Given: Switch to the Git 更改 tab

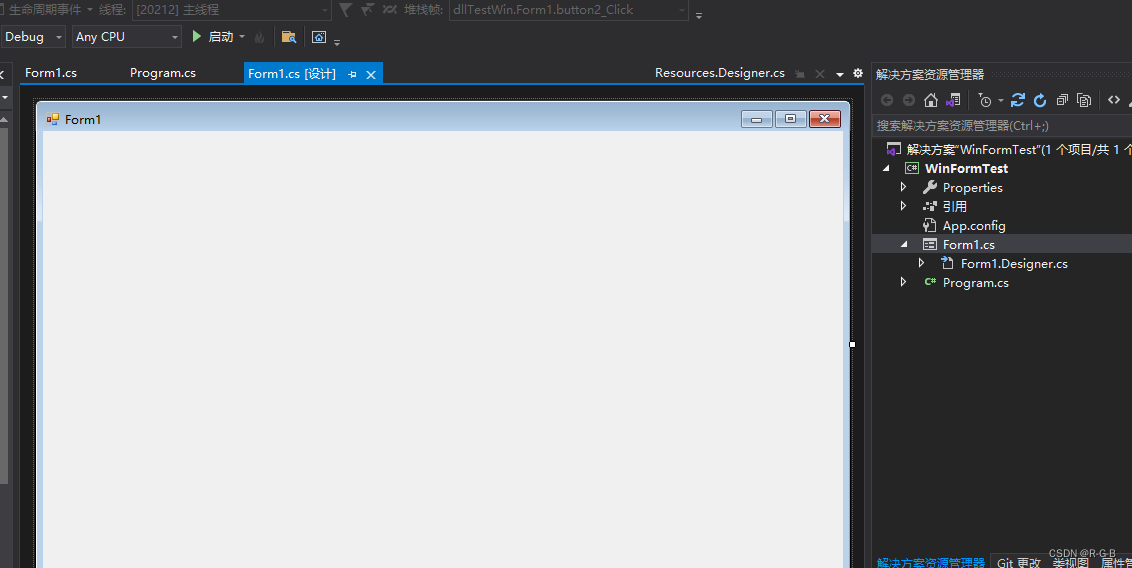Looking at the screenshot, I should (1019, 562).
